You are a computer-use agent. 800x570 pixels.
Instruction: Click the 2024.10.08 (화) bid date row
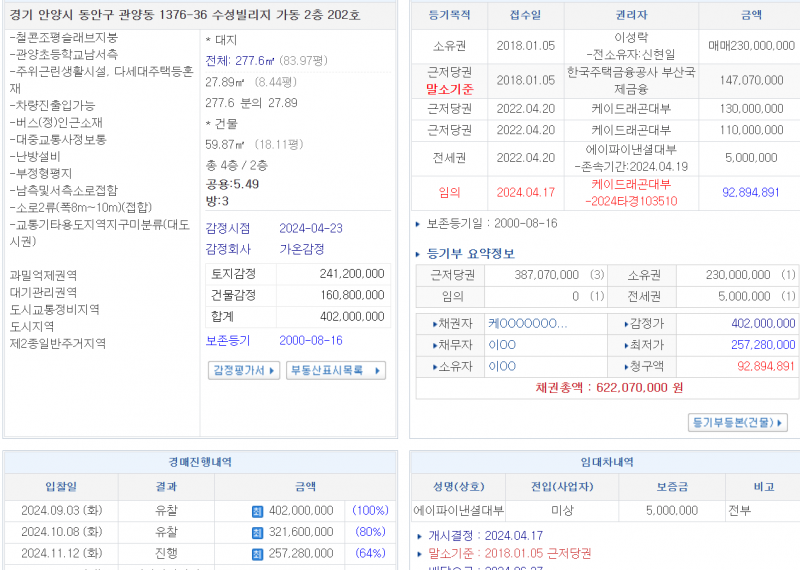pos(62,532)
